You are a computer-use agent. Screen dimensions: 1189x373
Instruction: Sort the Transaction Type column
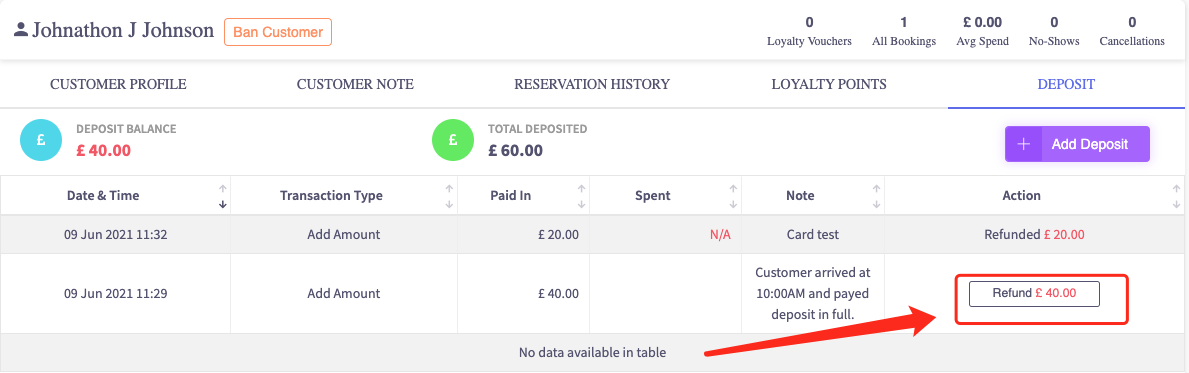(449, 196)
